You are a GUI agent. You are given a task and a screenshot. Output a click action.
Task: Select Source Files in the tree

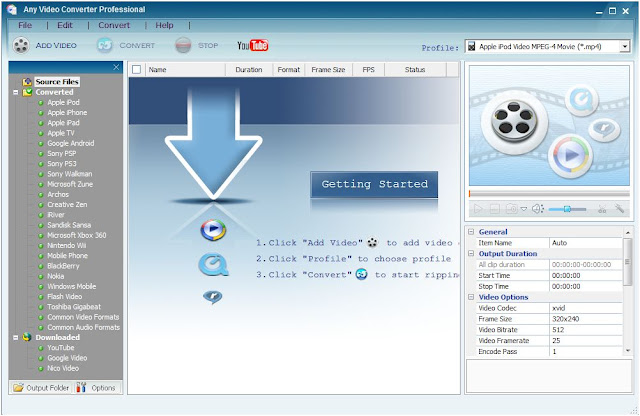pyautogui.click(x=57, y=82)
